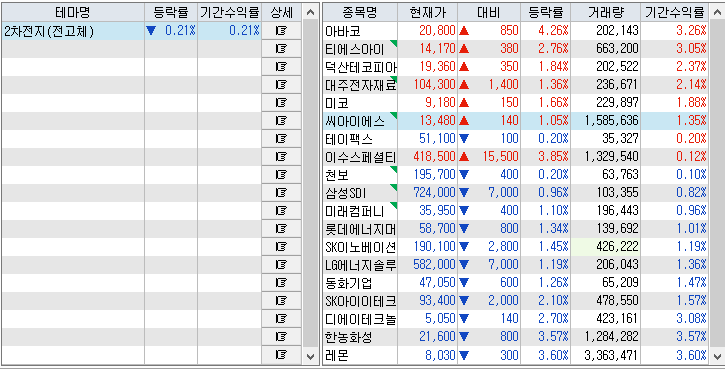Click LG에너지솔루 price 582,000
Screen dimensions: 725x369
(434, 265)
